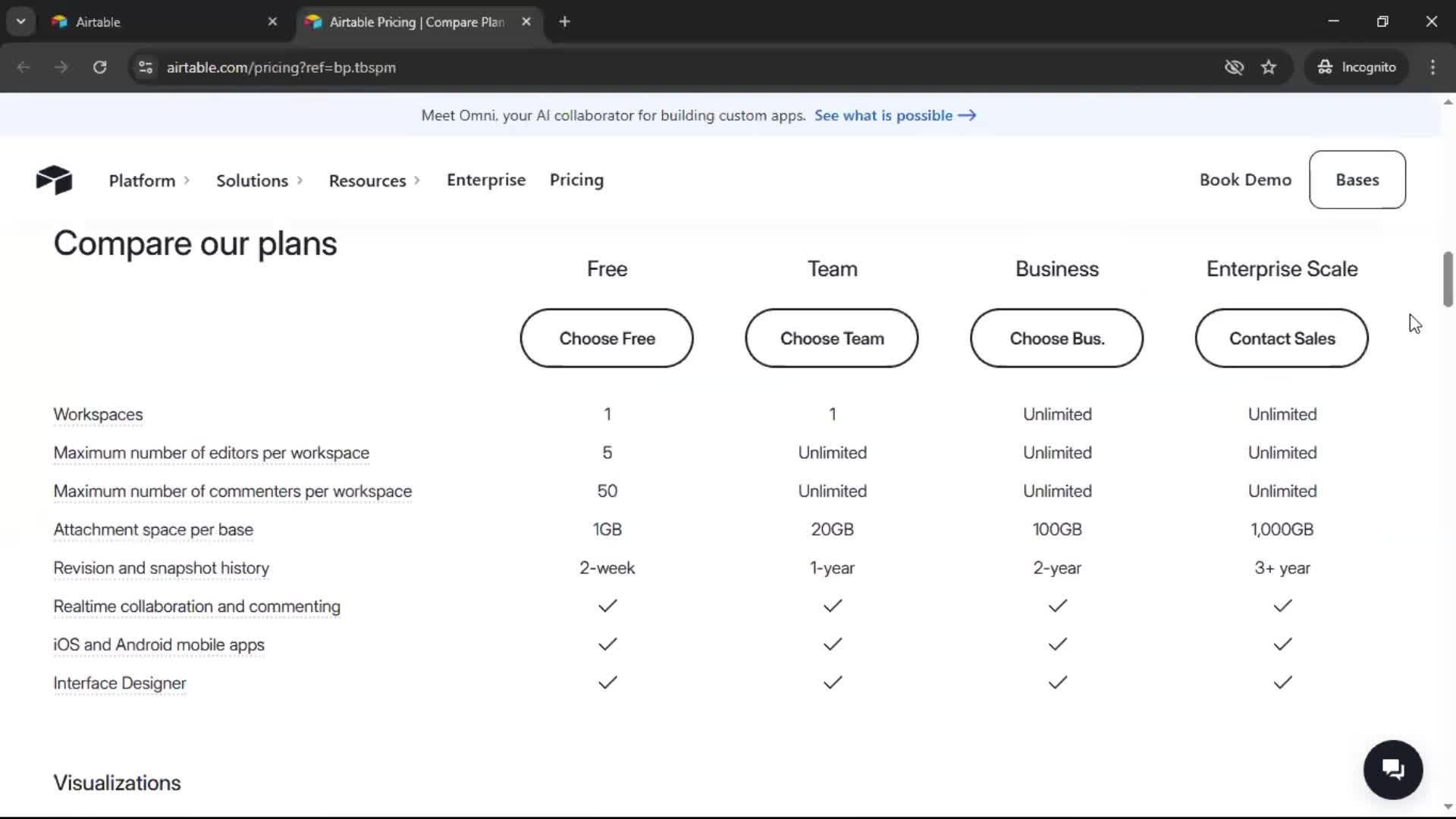Close the first Airtable tab
The width and height of the screenshot is (1456, 819).
[x=273, y=22]
